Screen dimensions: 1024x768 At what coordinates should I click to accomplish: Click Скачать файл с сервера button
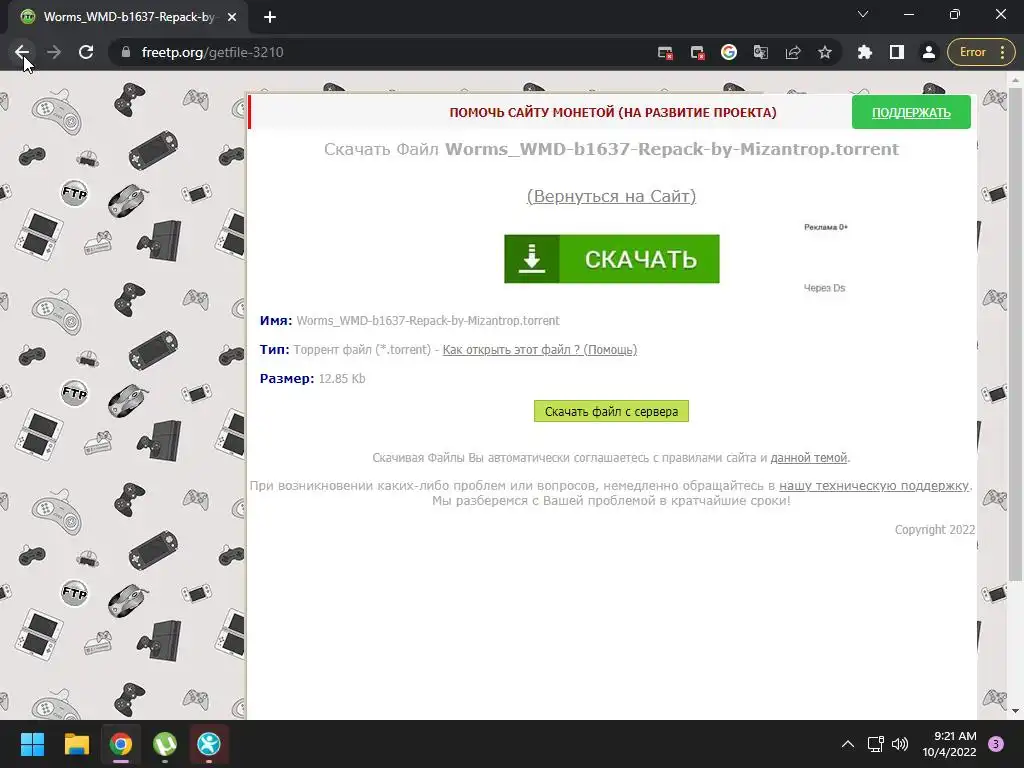(x=611, y=411)
